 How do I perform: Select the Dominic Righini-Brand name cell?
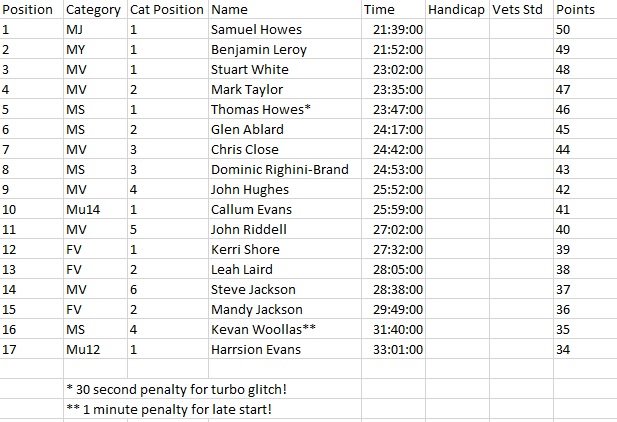280,170
